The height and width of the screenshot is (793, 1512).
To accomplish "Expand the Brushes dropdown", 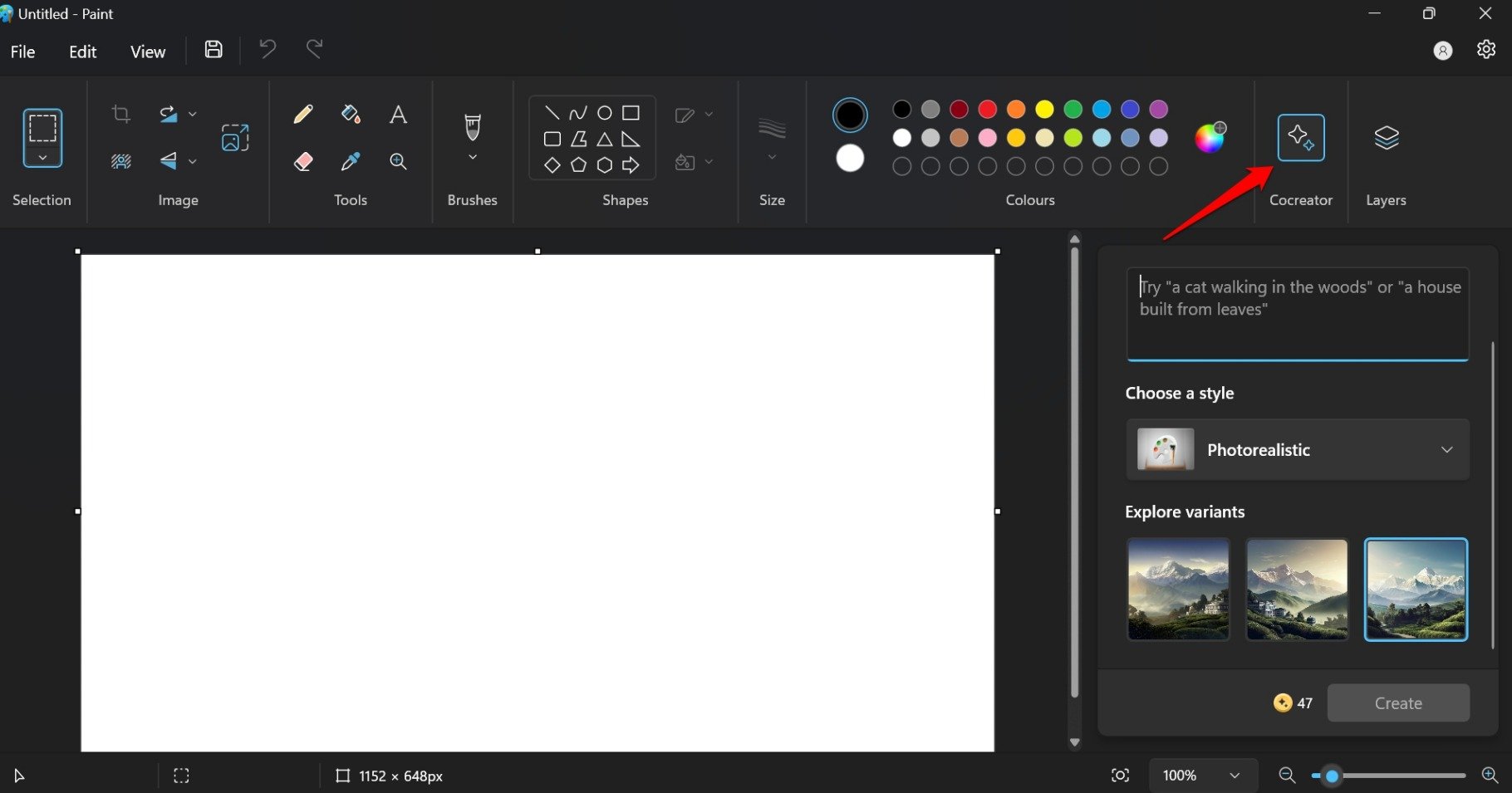I will 472,156.
